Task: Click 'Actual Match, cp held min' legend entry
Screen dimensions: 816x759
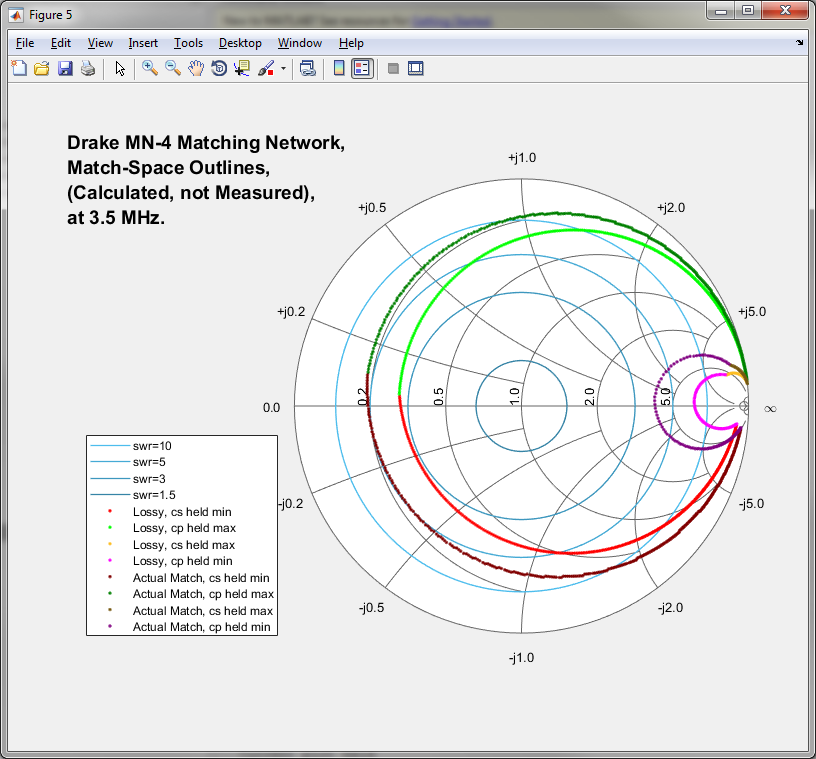Action: coord(201,627)
